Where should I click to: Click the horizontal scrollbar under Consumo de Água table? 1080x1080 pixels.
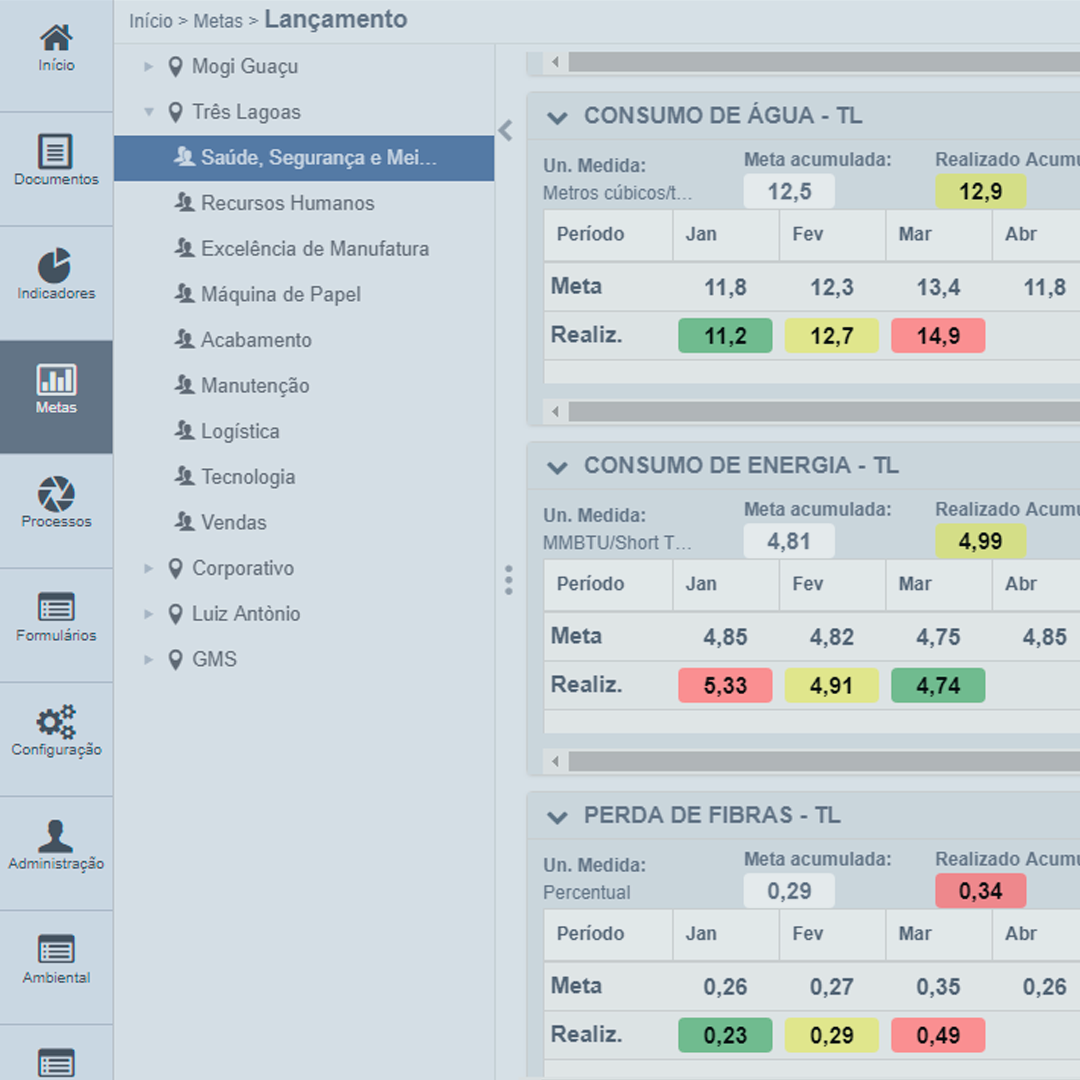(824, 412)
